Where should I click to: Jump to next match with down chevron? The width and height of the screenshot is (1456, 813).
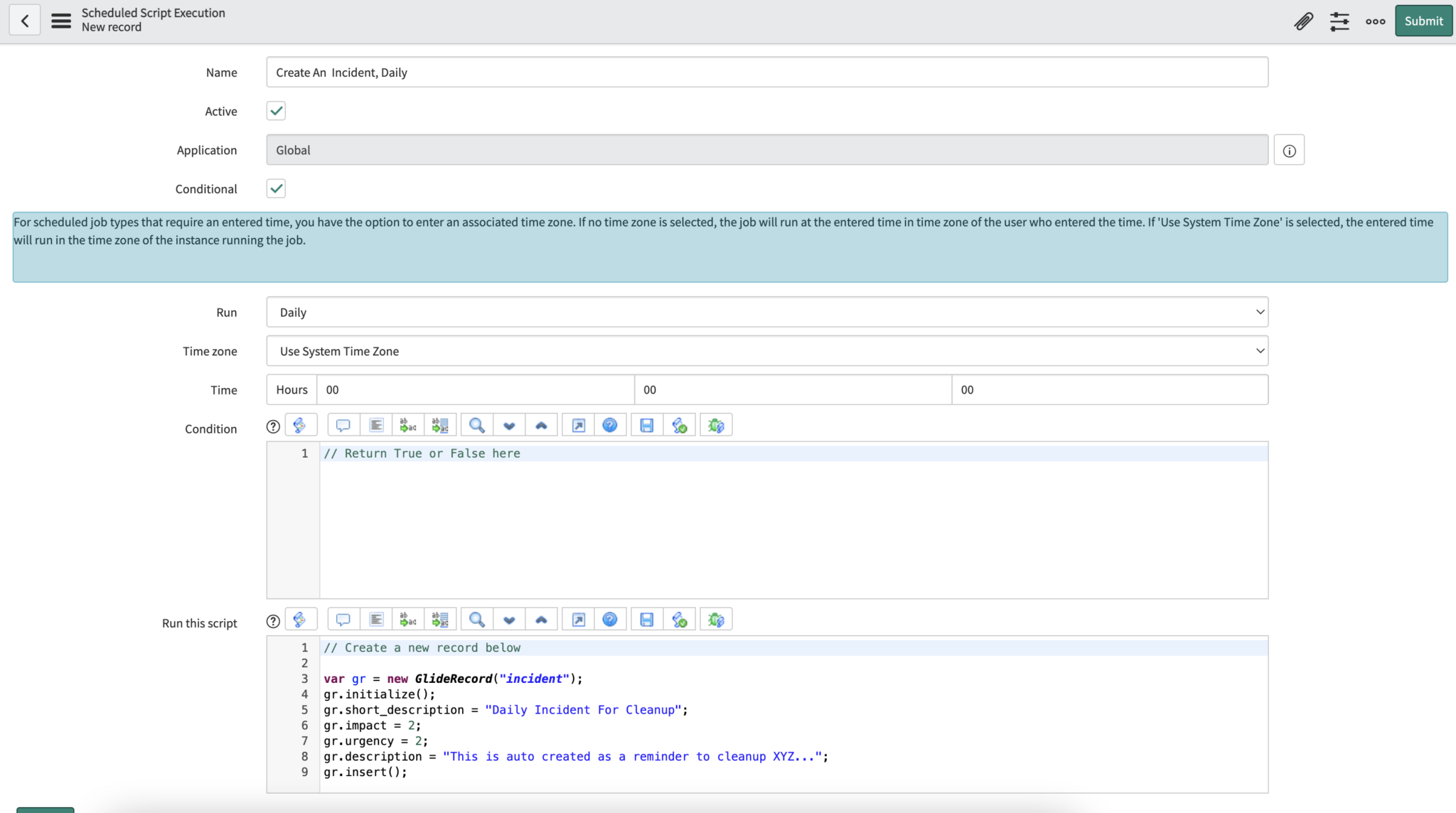tap(509, 619)
